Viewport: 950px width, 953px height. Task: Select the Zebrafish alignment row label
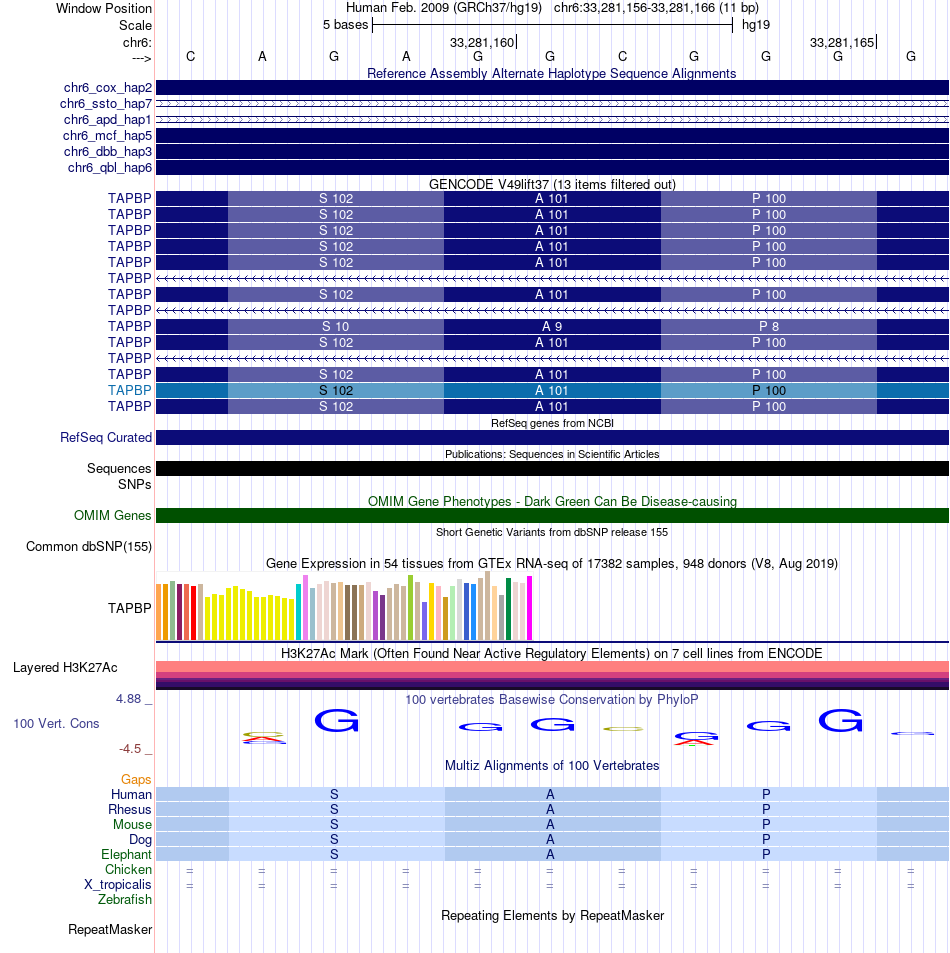[125, 900]
